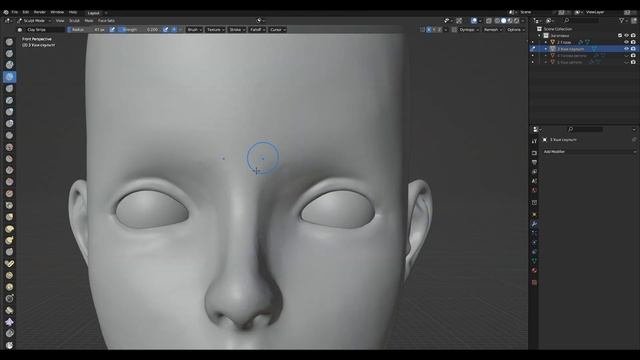Open the Falloff dropdown

(x=257, y=30)
